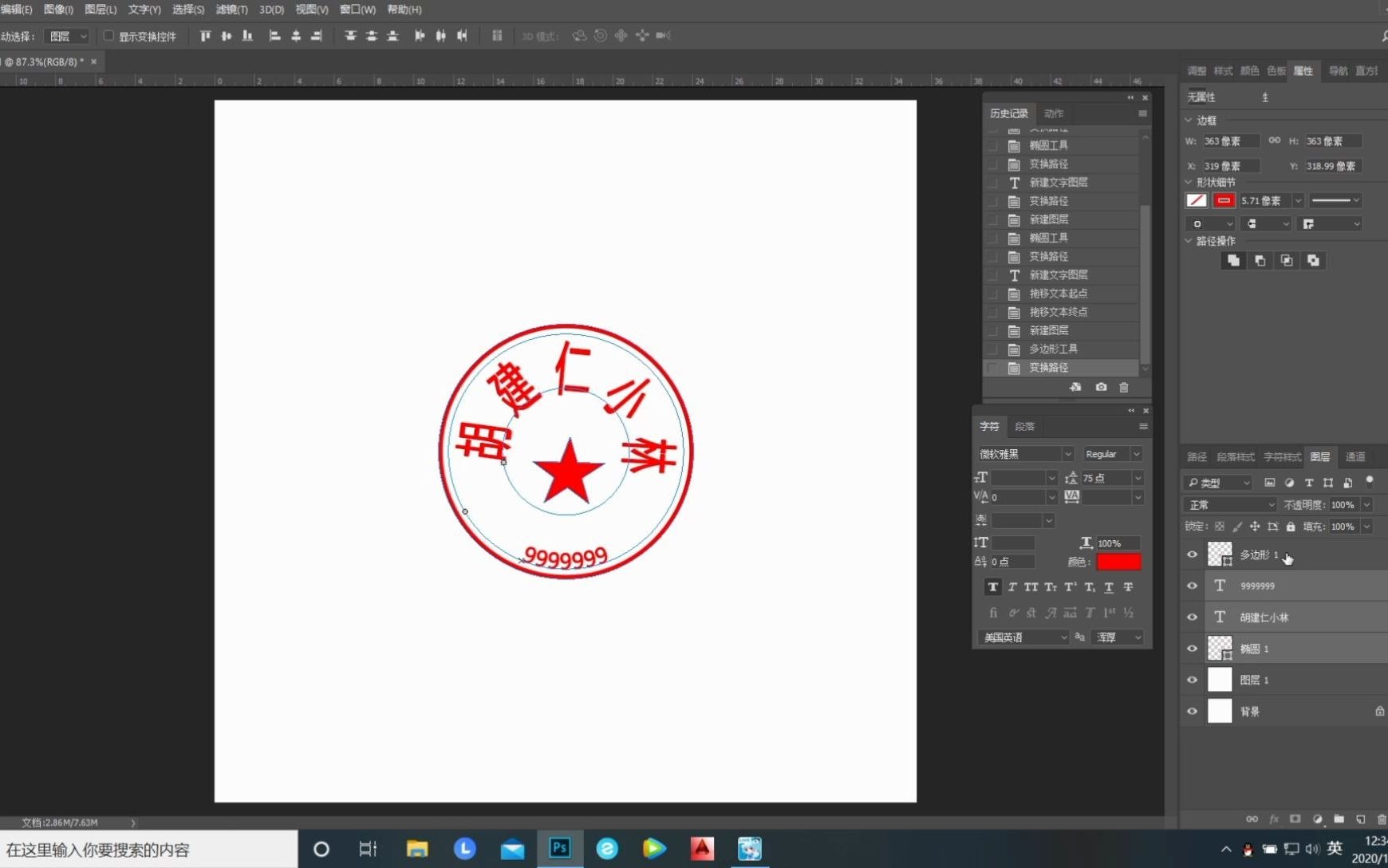Click the auto-align layers icon
This screenshot has width=1388, height=868.
click(x=497, y=36)
